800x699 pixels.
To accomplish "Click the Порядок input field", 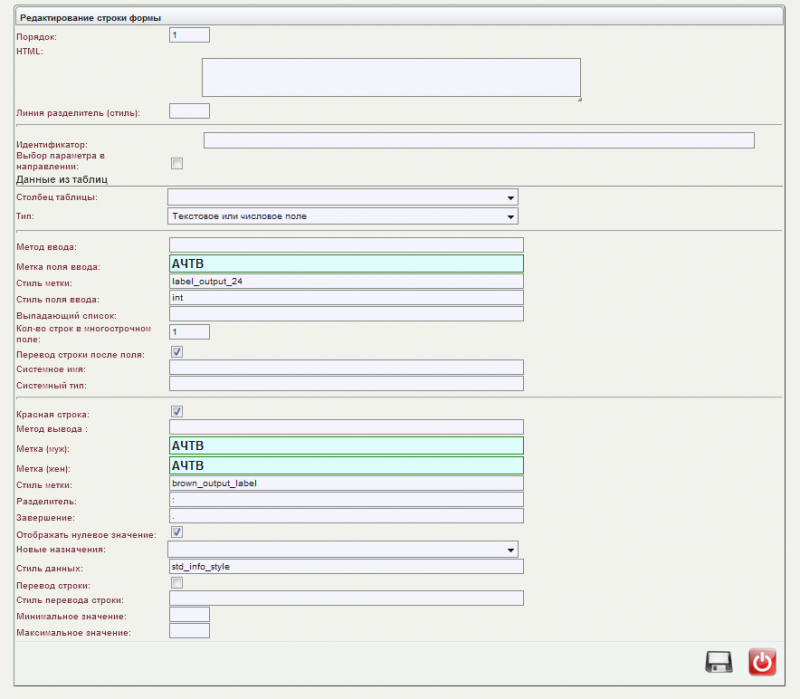I will pos(189,34).
